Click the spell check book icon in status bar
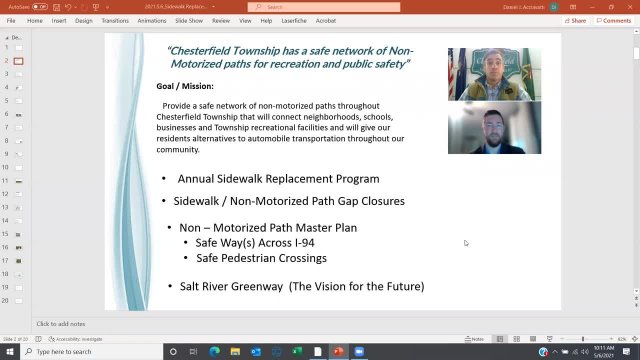Screen dimensions: 640x360 pyautogui.click(x=38, y=339)
